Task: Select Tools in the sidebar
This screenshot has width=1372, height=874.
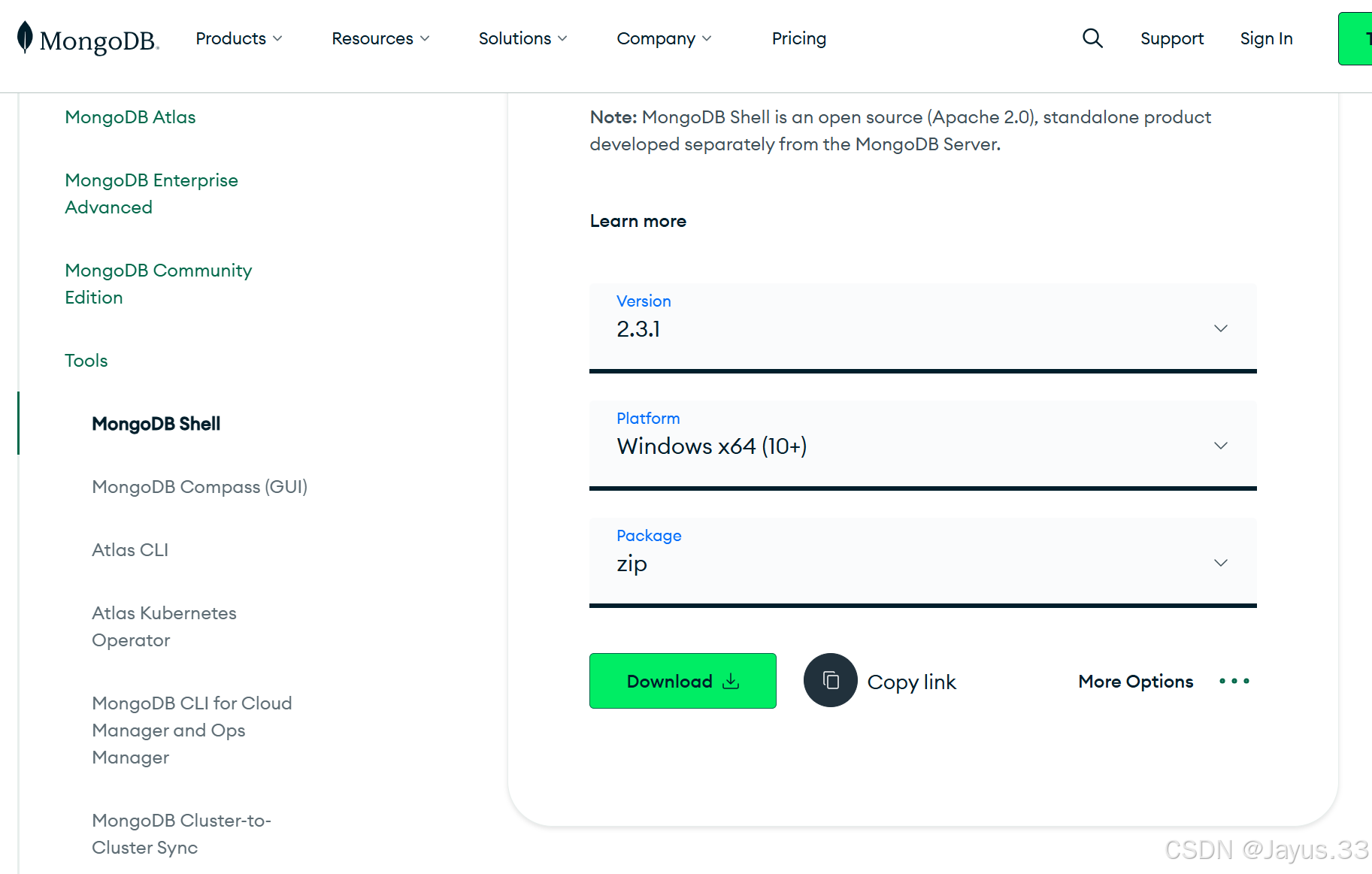Action: click(x=86, y=361)
